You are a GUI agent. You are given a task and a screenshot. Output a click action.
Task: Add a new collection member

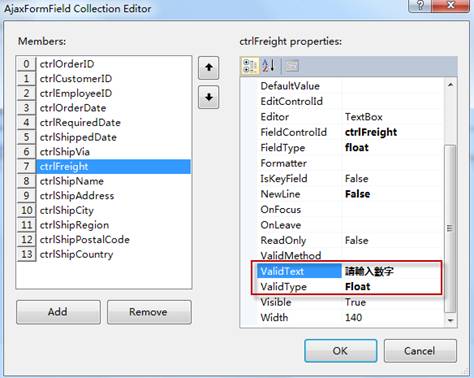pos(58,312)
